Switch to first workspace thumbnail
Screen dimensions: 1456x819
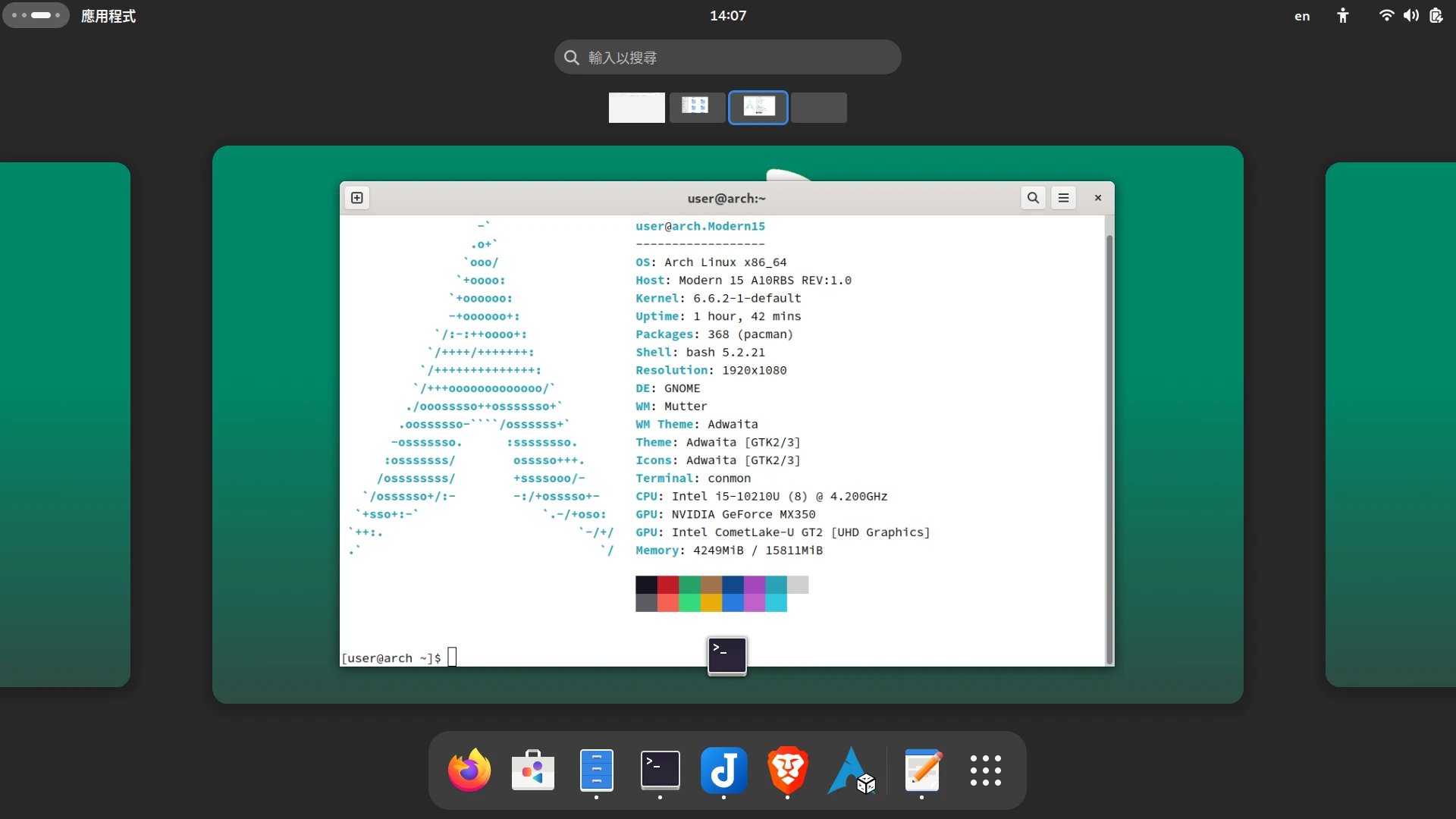click(x=636, y=108)
